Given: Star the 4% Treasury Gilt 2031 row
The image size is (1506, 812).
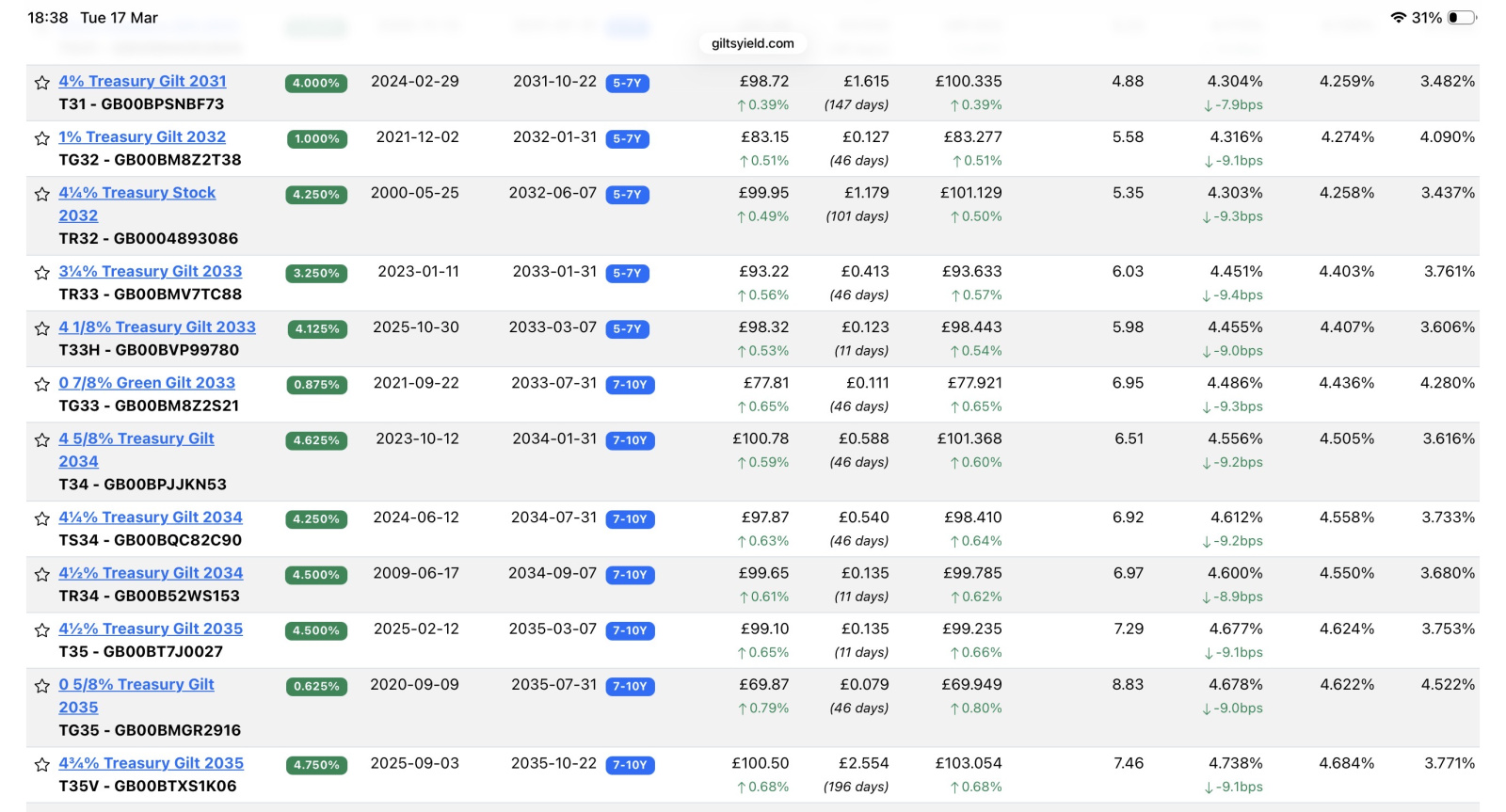Looking at the screenshot, I should point(41,83).
